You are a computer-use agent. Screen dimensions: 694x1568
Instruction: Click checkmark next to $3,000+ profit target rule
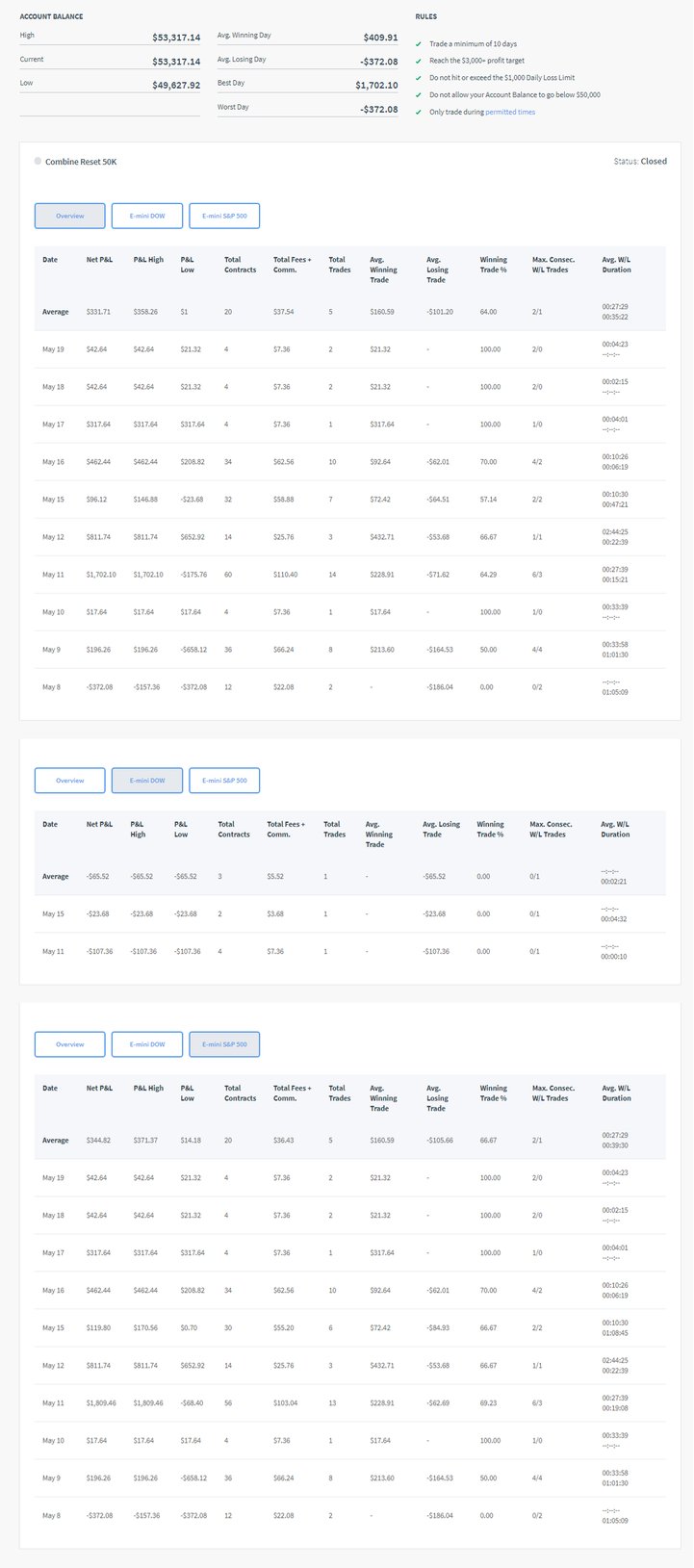419,61
